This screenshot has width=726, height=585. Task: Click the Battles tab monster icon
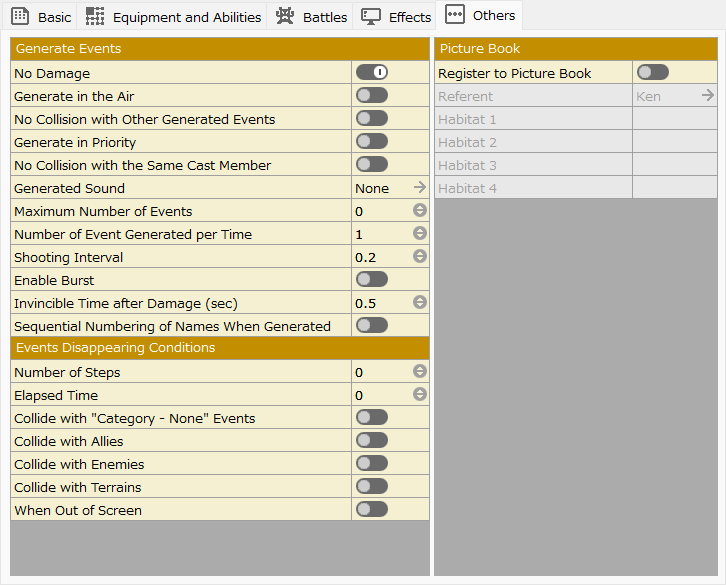click(285, 16)
